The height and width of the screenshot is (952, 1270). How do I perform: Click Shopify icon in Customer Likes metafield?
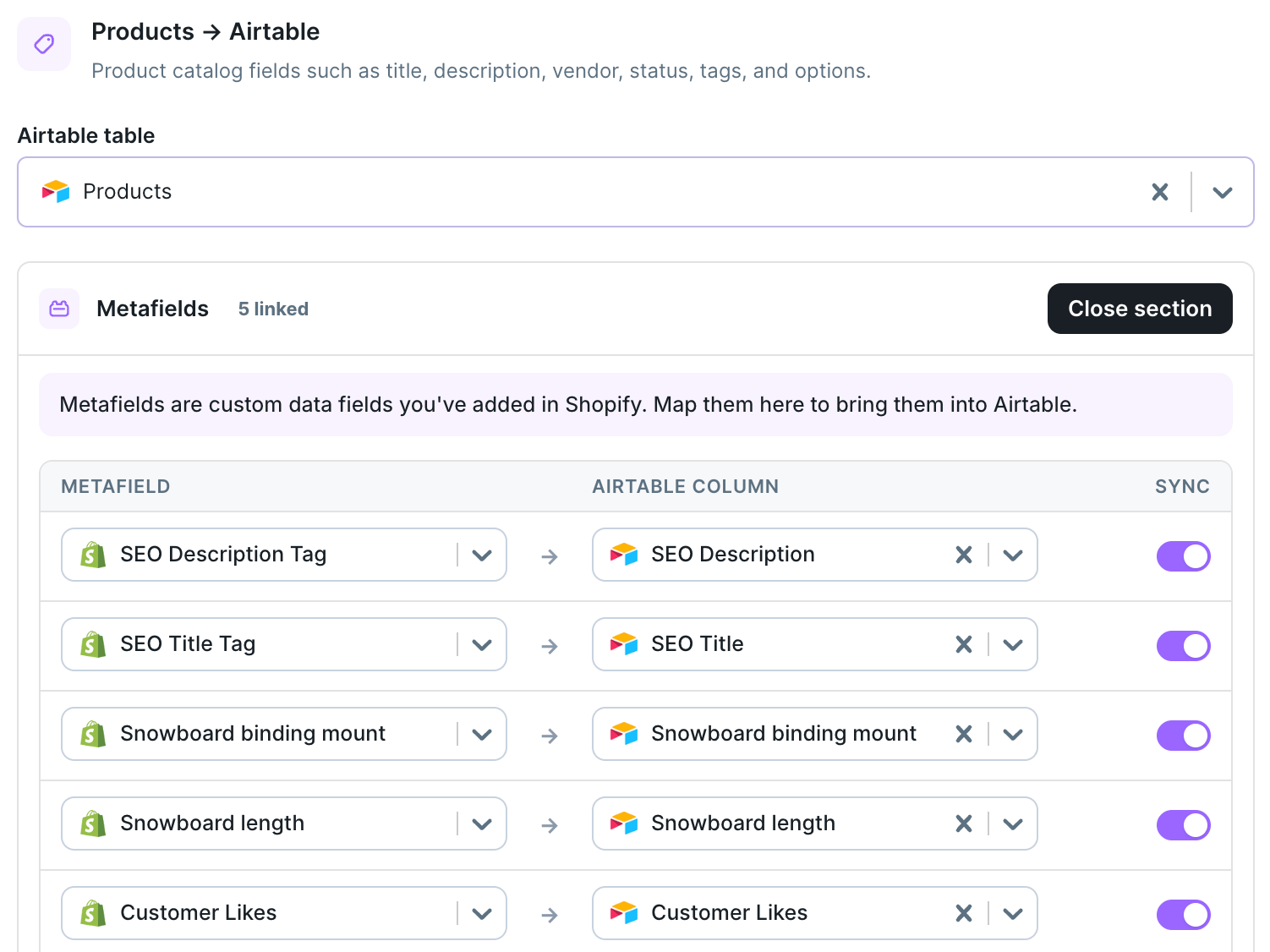pos(93,913)
